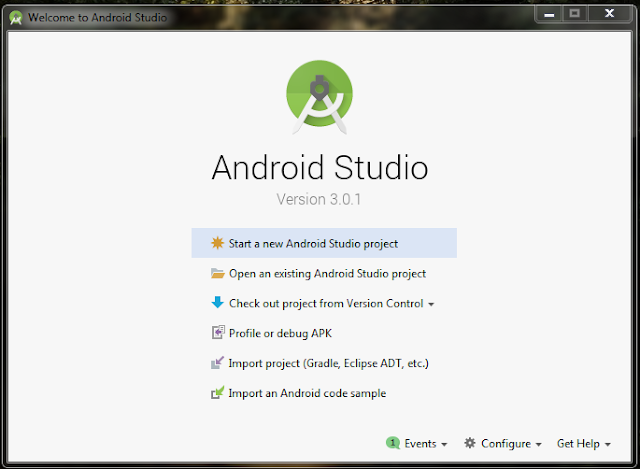Click the Android Studio heading text
The image size is (640, 469).
[320, 167]
